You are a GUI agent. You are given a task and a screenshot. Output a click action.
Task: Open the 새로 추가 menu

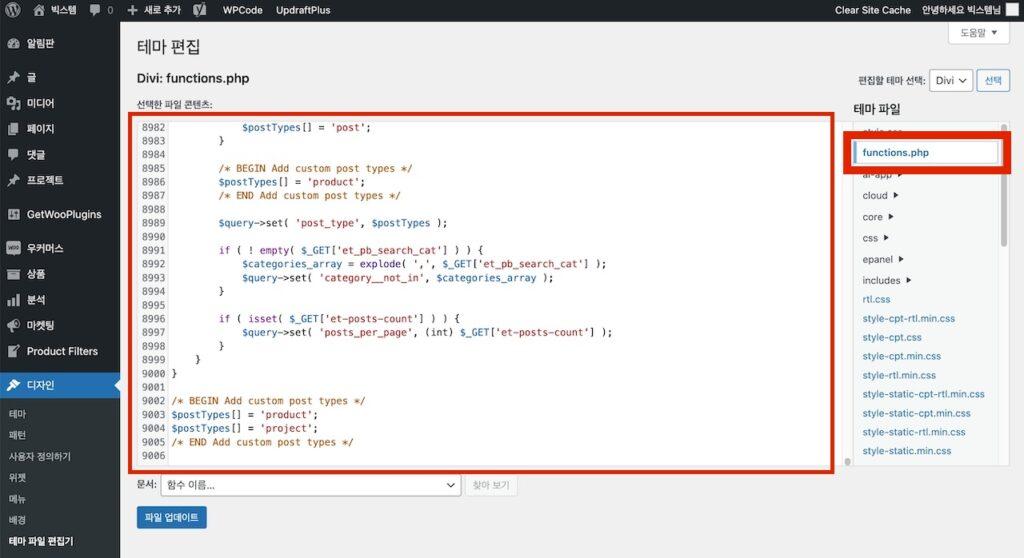[x=163, y=10]
